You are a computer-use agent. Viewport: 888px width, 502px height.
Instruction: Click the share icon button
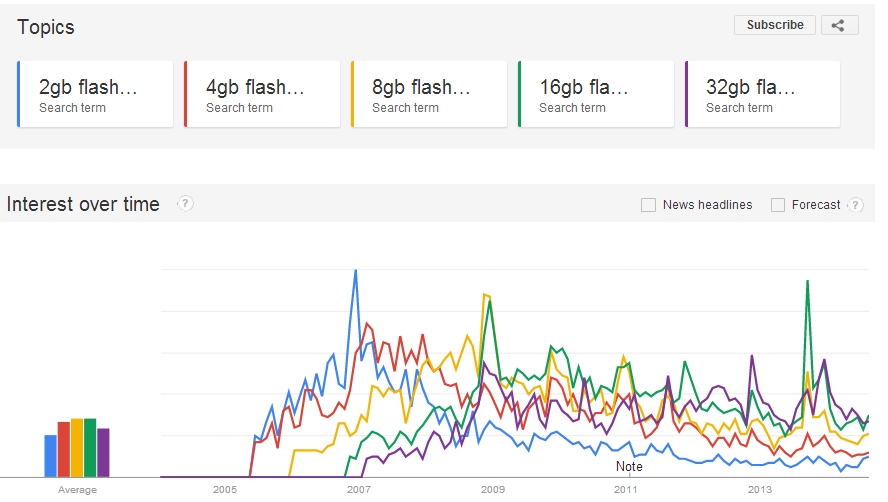tap(840, 25)
